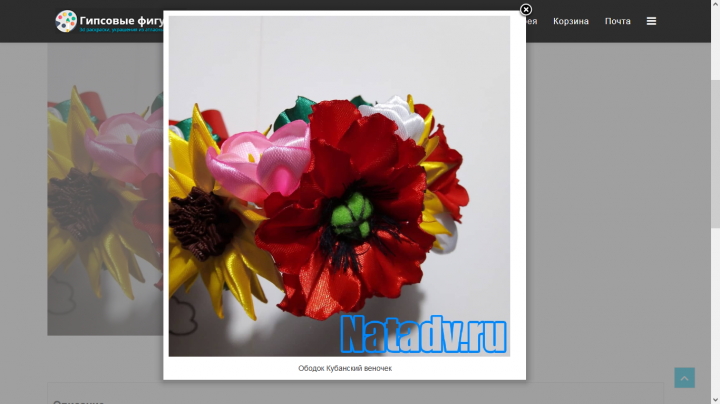
Task: Click the page vertical scrollbar thumb
Action: coord(715,154)
